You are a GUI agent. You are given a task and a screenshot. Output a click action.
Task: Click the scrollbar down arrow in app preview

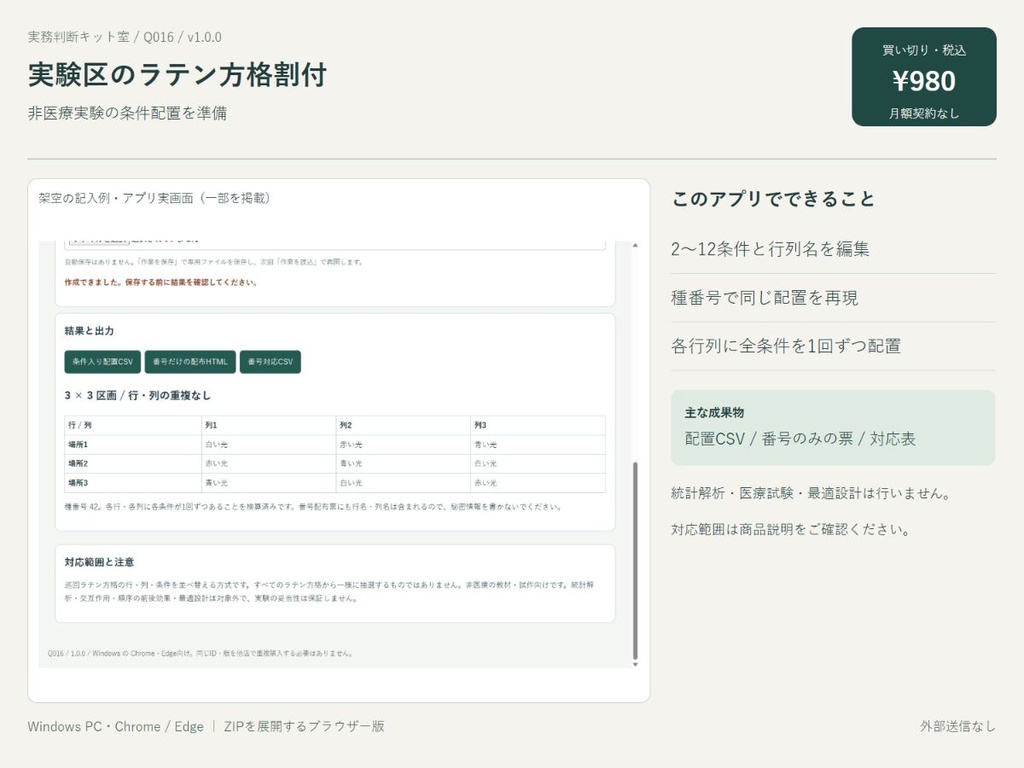[635, 664]
